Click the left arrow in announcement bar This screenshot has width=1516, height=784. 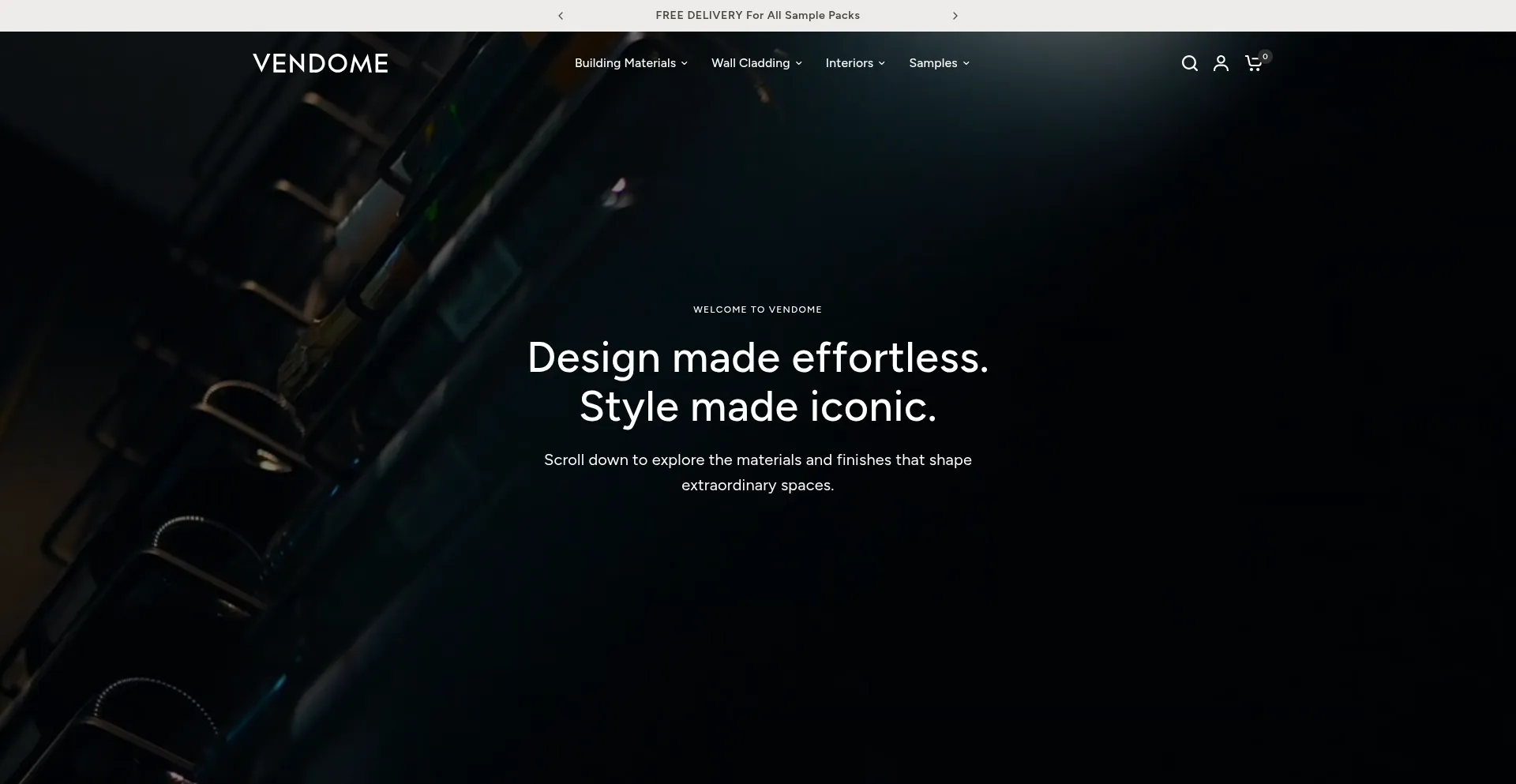click(x=560, y=15)
